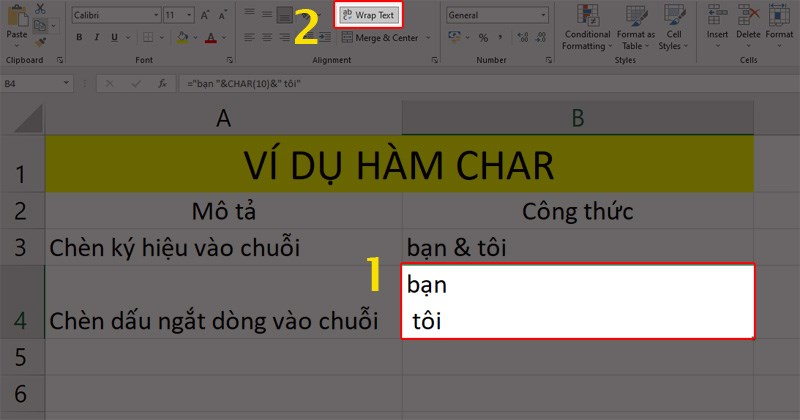This screenshot has width=800, height=420.
Task: Open the Cell Styles gallery
Action: coord(673,27)
